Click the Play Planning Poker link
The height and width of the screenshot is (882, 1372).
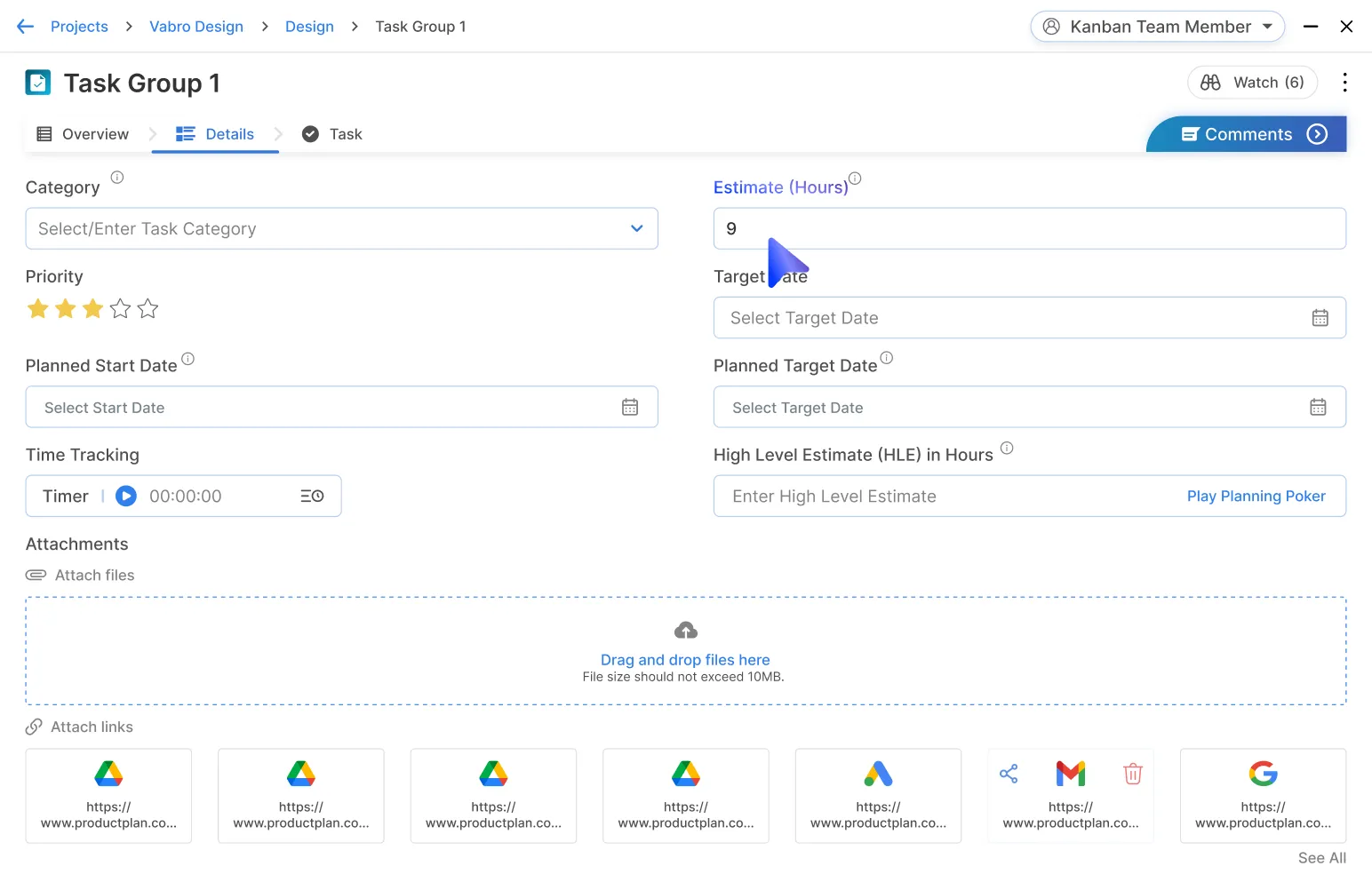1256,497
